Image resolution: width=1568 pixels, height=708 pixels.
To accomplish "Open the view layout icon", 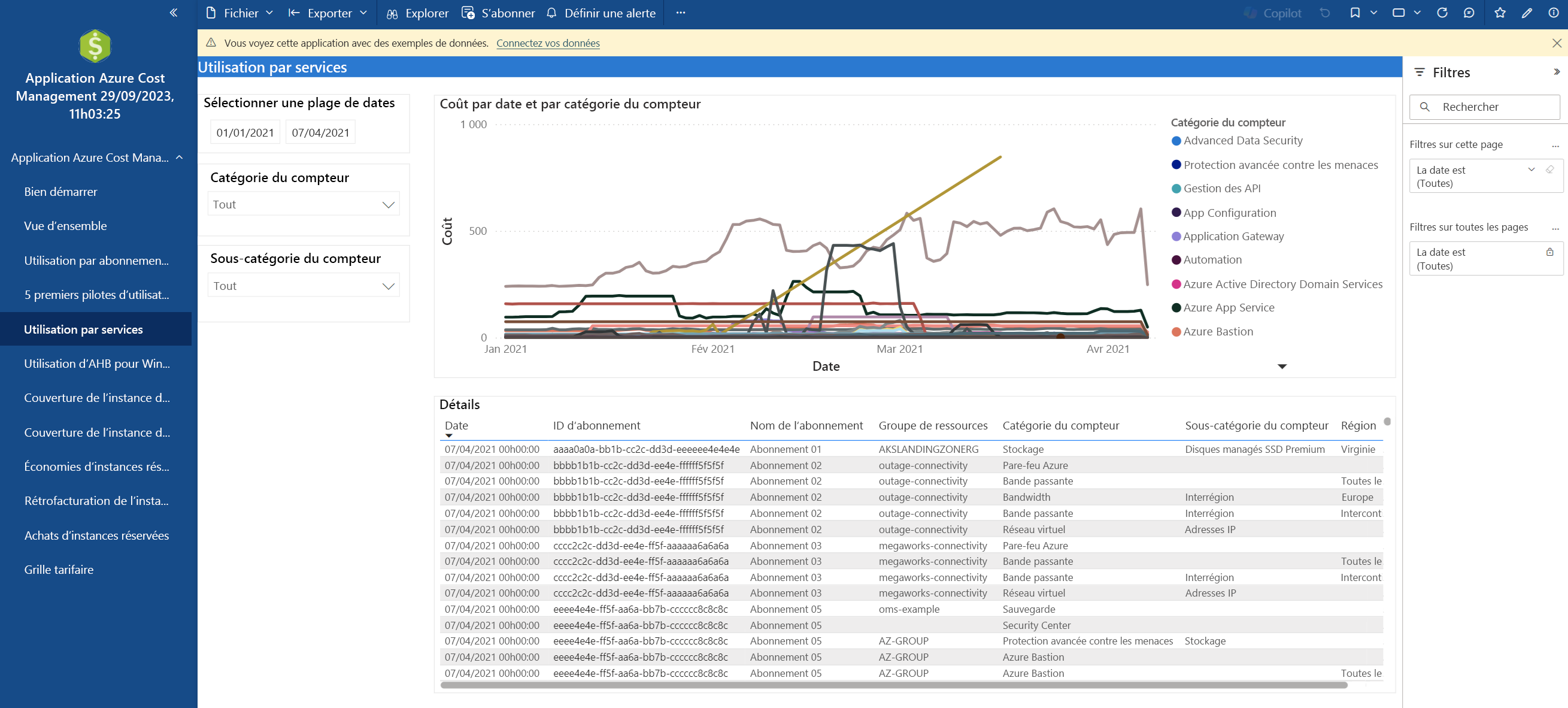I will pos(1398,13).
